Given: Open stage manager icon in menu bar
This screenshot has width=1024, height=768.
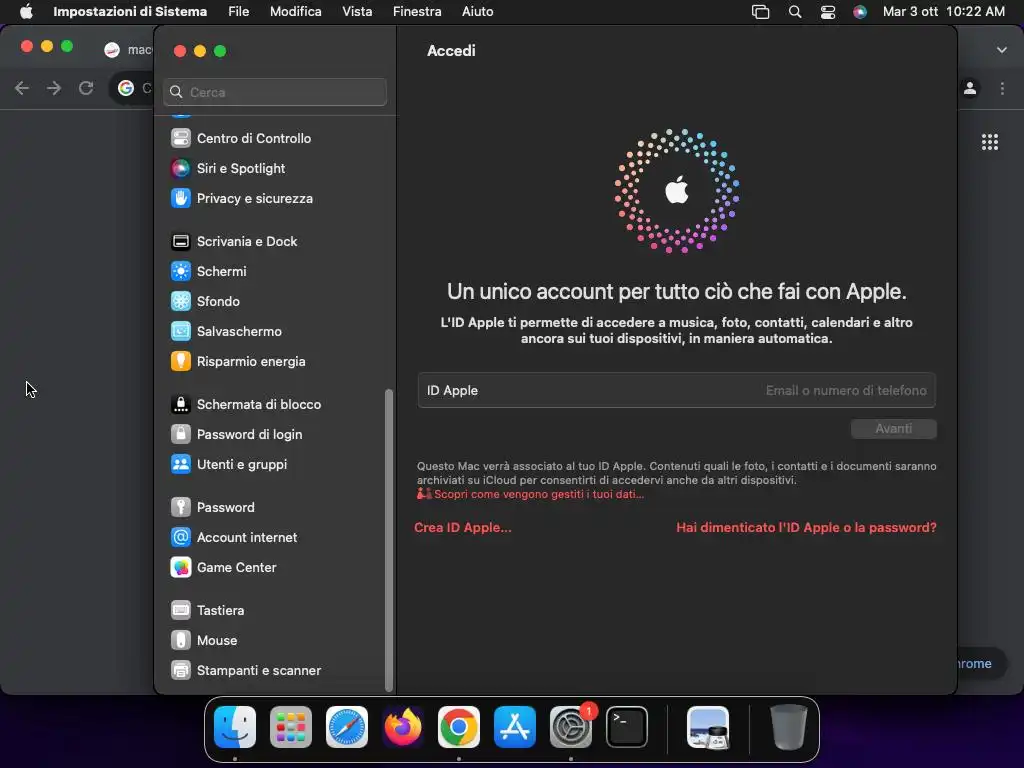Looking at the screenshot, I should pos(761,12).
